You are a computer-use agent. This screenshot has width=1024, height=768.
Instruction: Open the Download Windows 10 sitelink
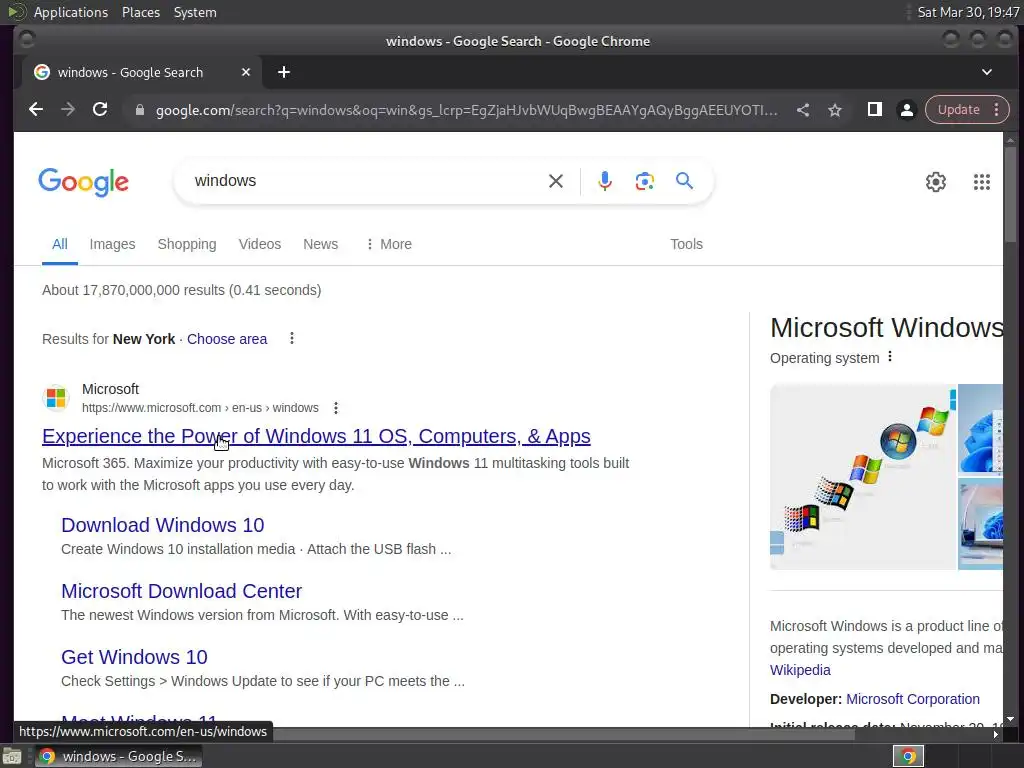click(163, 525)
